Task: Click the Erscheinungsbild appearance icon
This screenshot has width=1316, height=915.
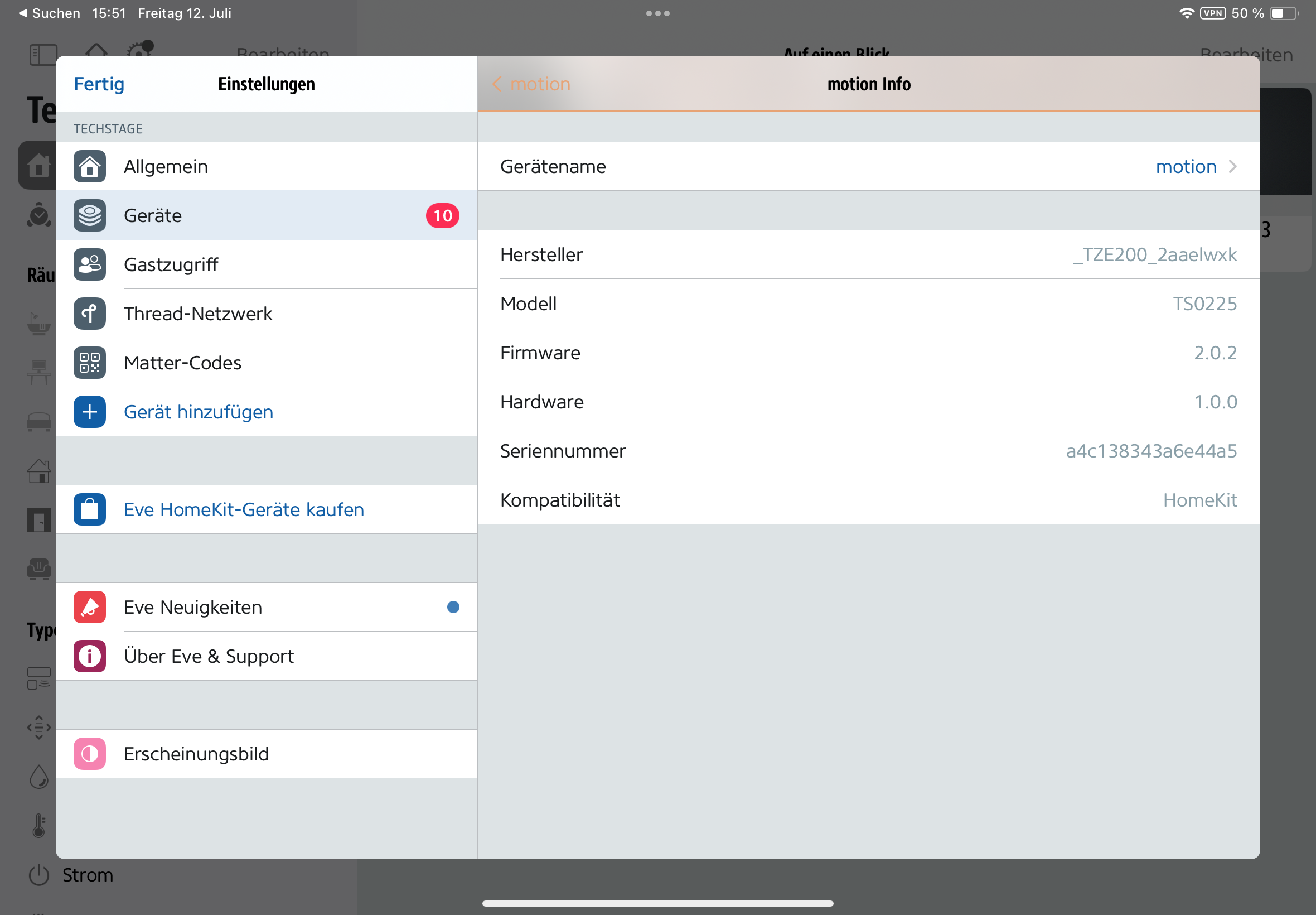Action: click(89, 754)
